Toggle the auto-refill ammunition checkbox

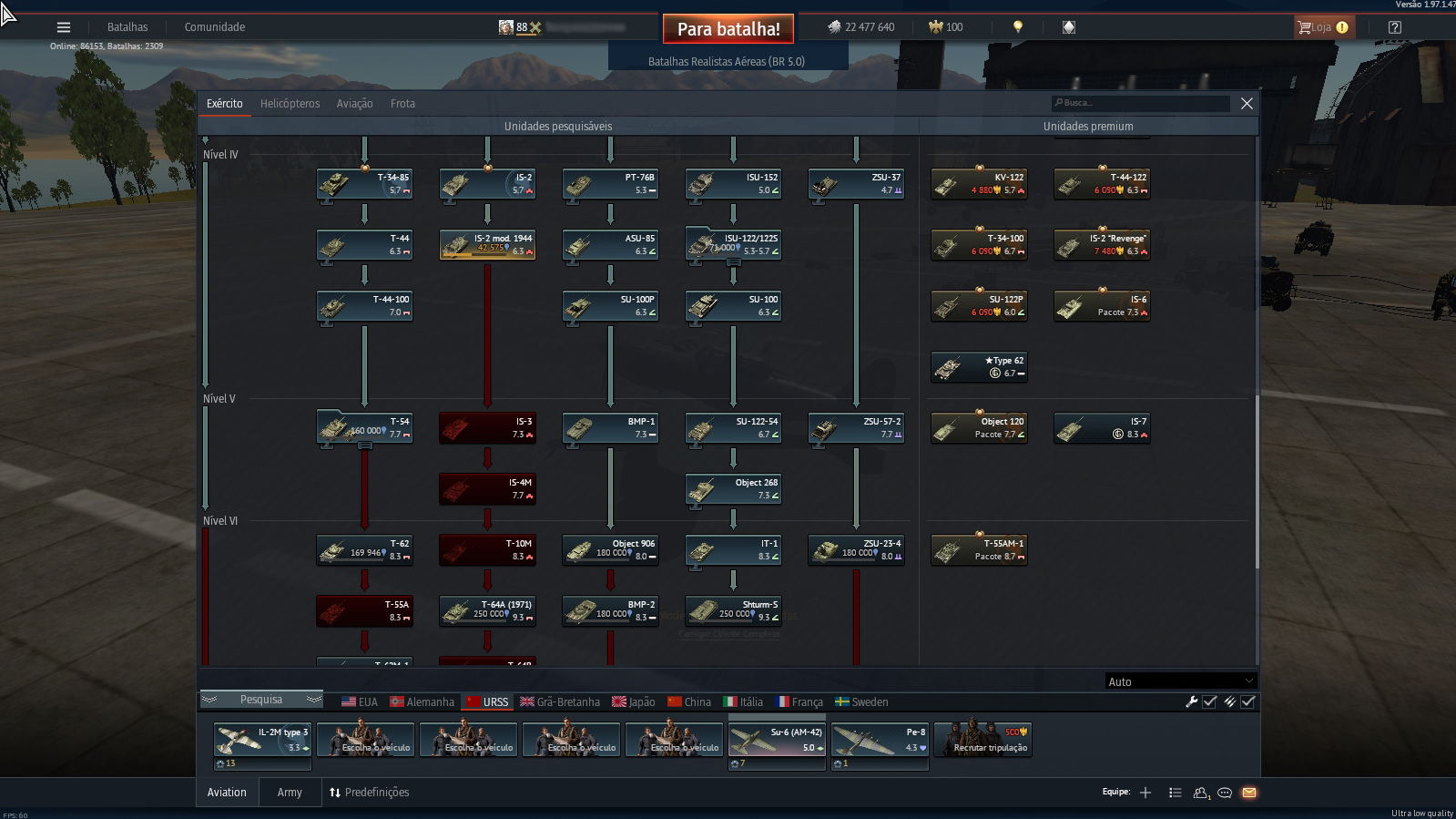point(1247,701)
